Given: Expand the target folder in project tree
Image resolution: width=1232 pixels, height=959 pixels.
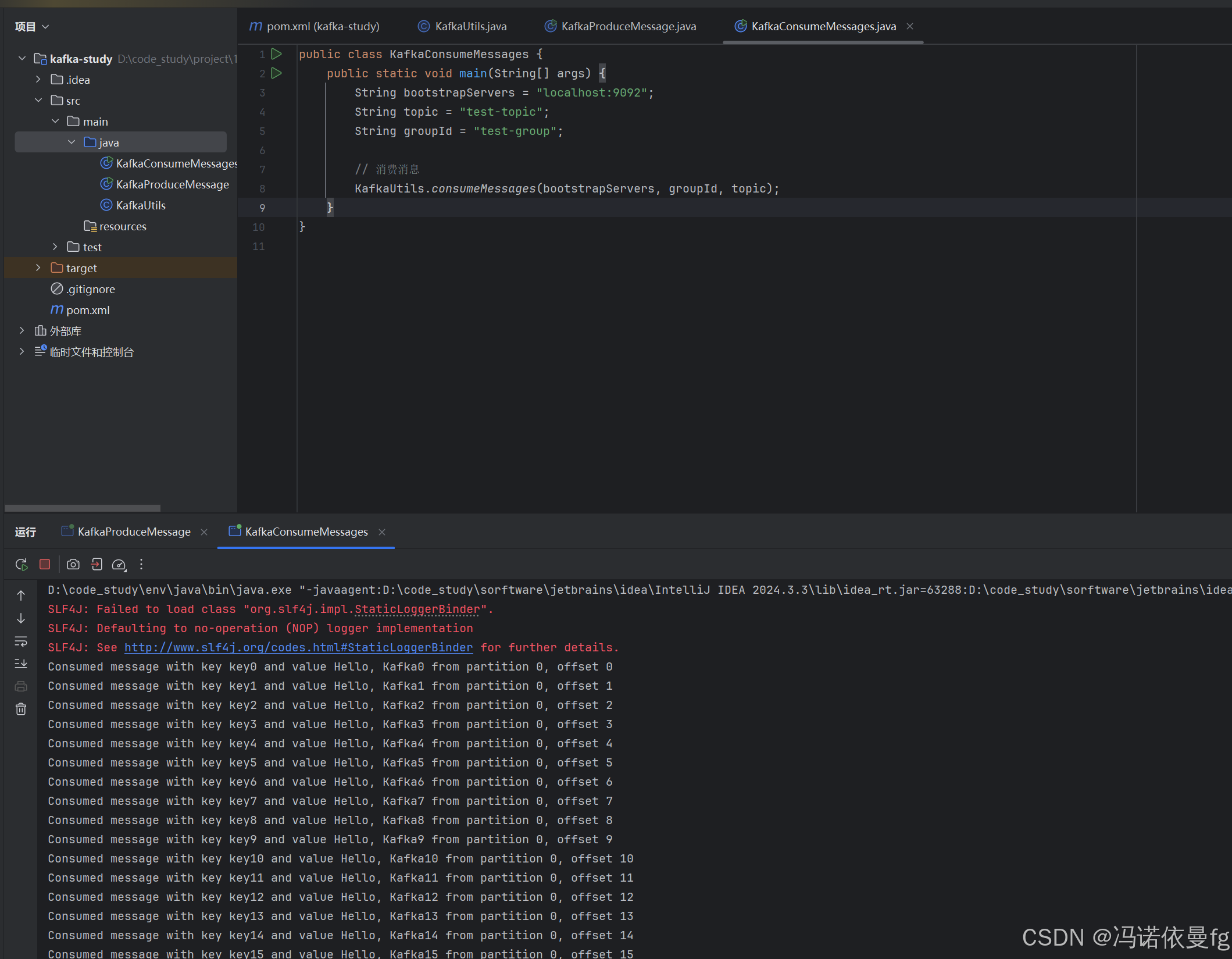Looking at the screenshot, I should click(38, 268).
